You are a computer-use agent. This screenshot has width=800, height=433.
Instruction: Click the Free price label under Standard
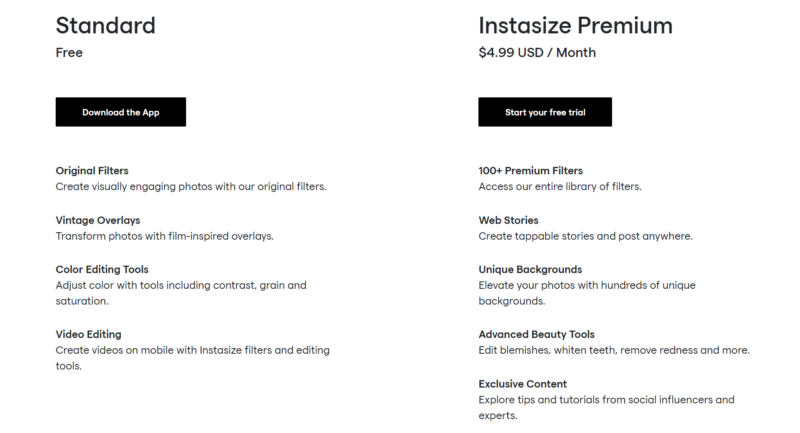point(69,53)
